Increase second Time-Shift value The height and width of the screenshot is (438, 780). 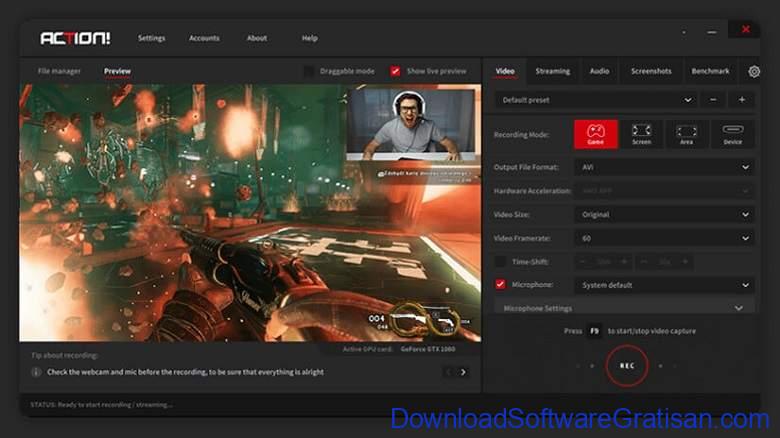(x=685, y=261)
